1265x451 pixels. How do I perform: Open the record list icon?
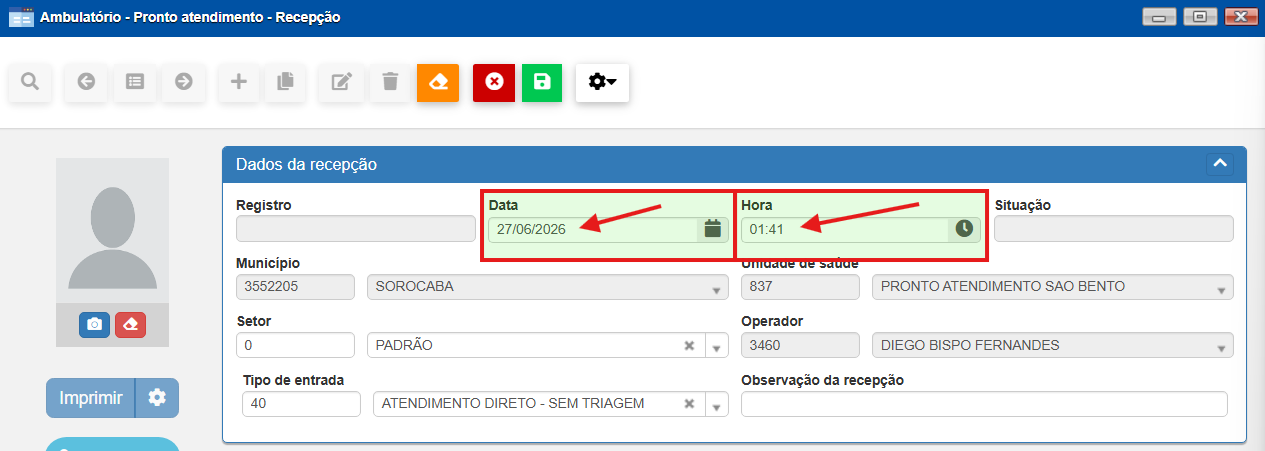(x=135, y=82)
